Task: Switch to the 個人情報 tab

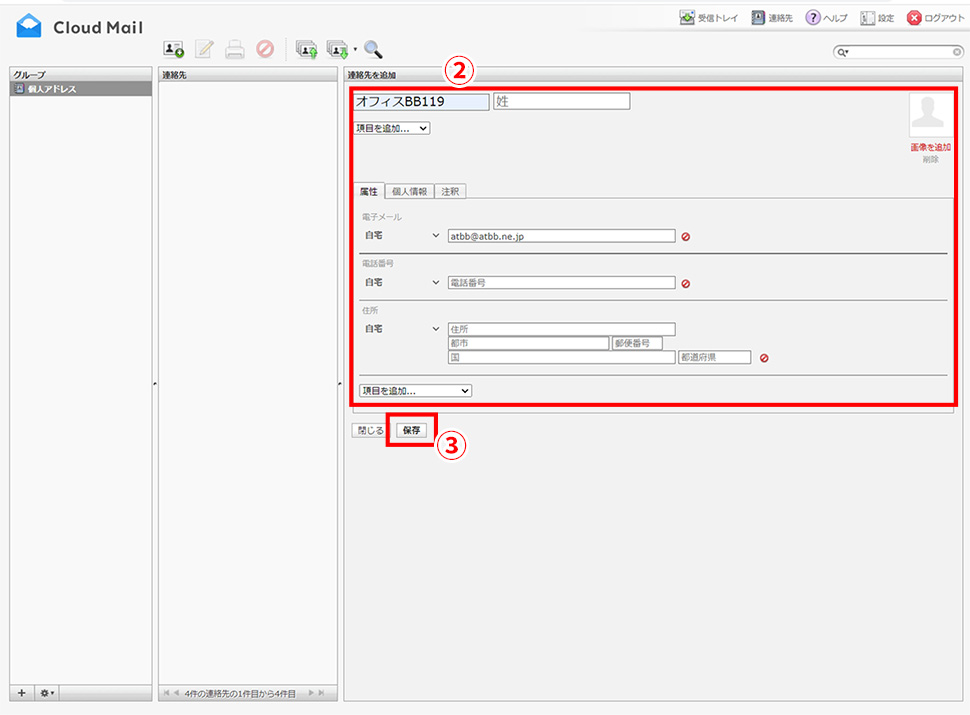Action: click(x=409, y=191)
